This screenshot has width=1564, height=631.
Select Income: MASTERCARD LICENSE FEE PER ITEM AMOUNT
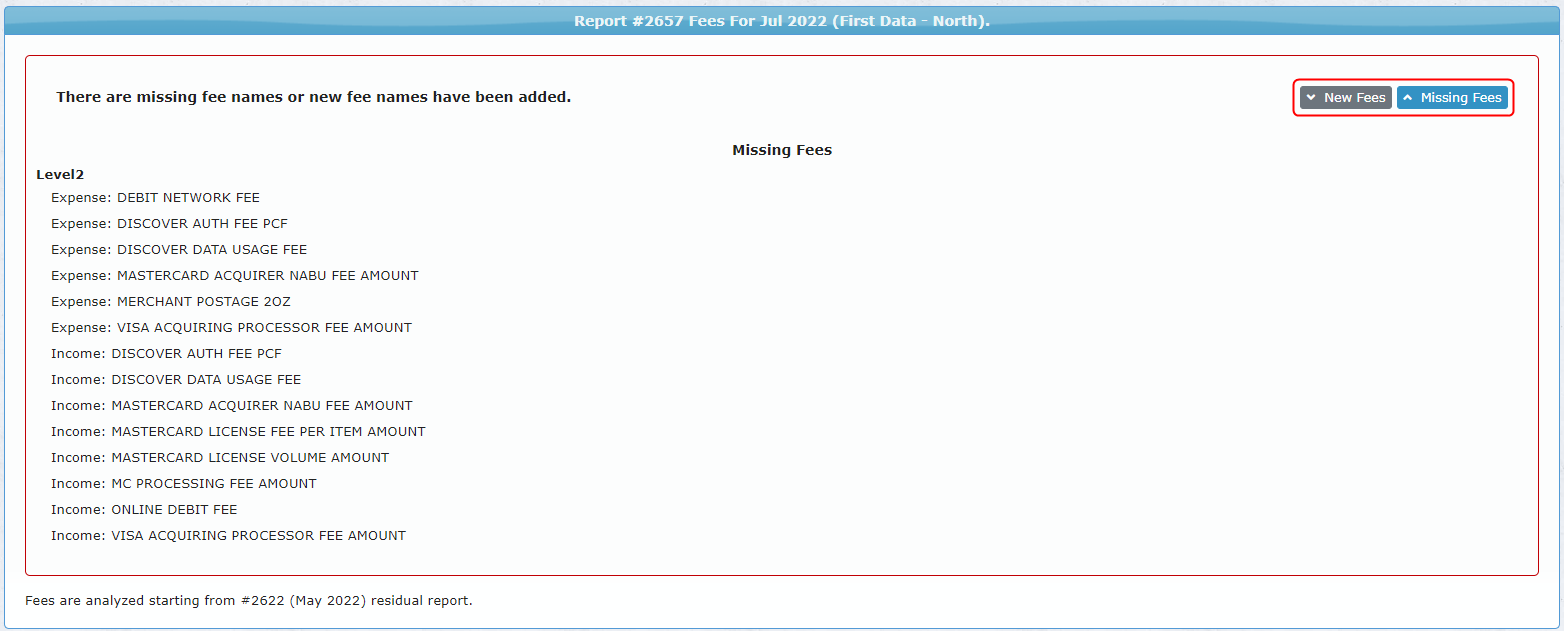click(238, 432)
